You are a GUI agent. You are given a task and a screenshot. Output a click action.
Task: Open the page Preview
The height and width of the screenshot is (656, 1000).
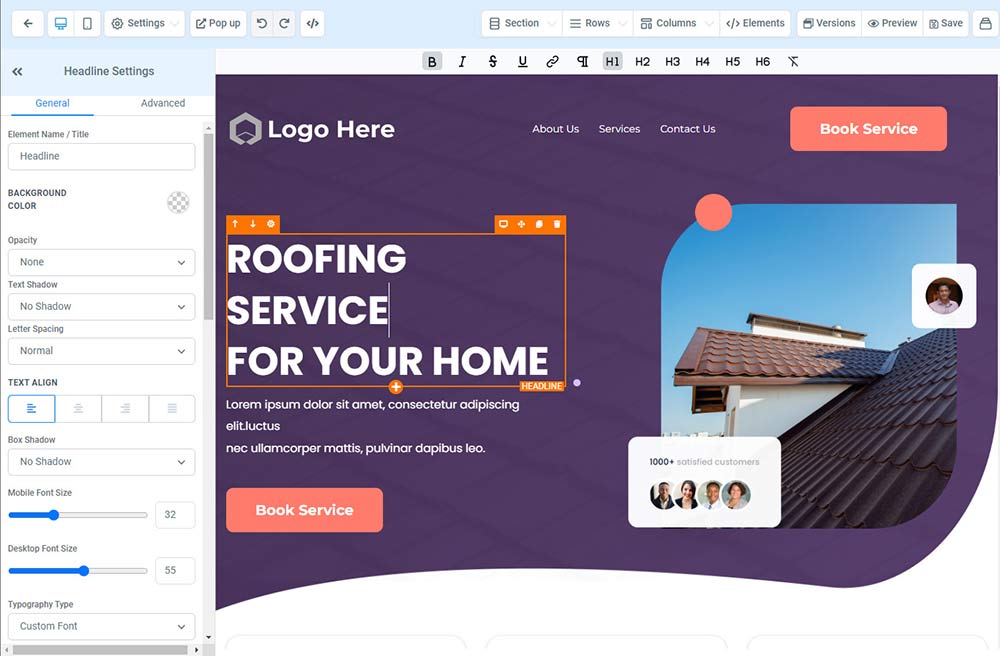coord(892,24)
